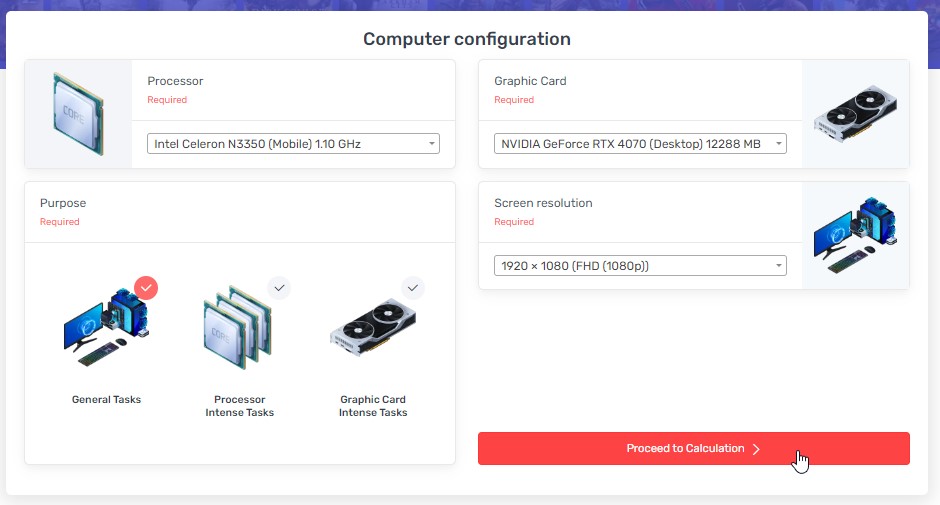Click the arrow icon in Proceed to Calculation
The height and width of the screenshot is (505, 940).
pos(757,449)
